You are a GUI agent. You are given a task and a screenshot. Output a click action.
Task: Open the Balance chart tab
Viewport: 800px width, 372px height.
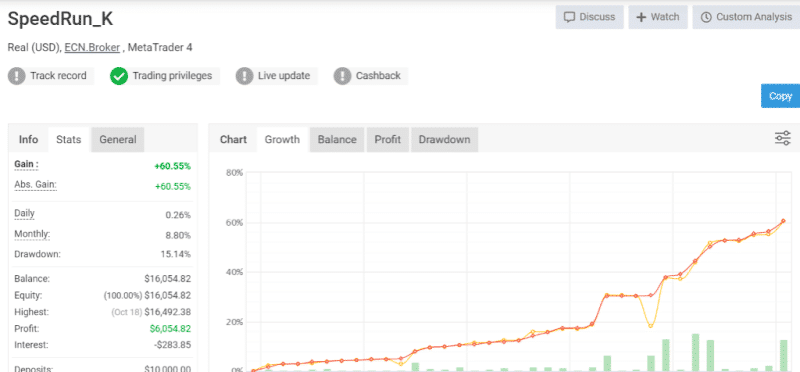click(x=337, y=140)
